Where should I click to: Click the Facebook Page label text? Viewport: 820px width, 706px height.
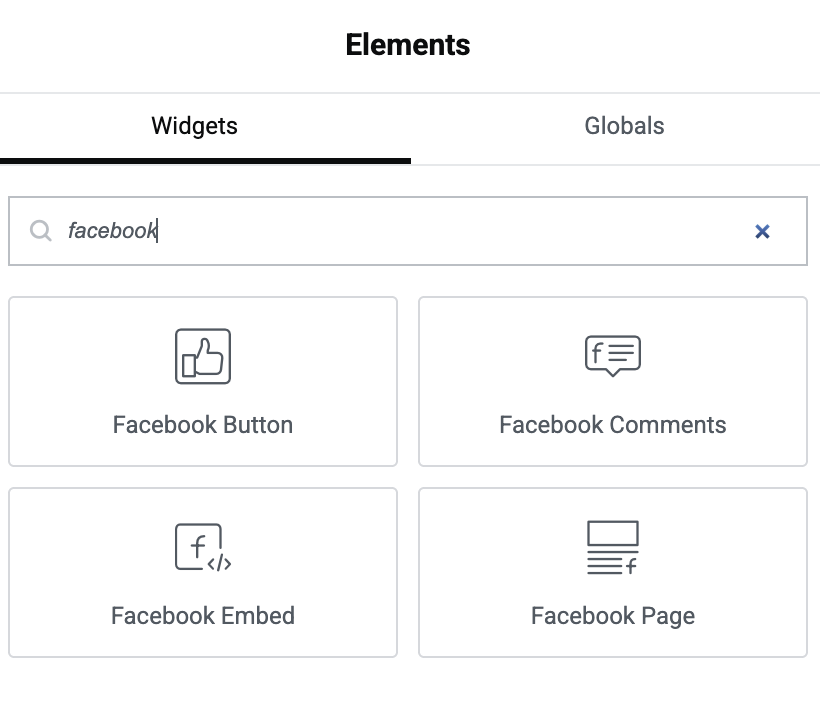click(613, 616)
